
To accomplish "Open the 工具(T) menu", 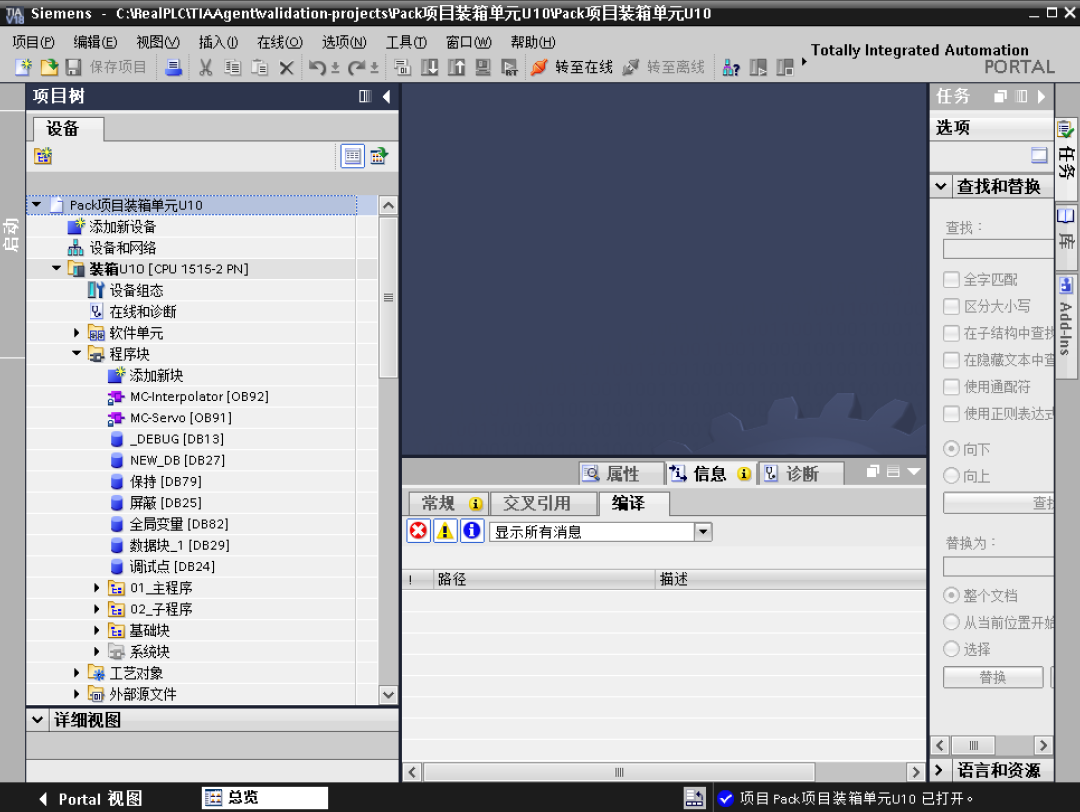I will coord(406,42).
